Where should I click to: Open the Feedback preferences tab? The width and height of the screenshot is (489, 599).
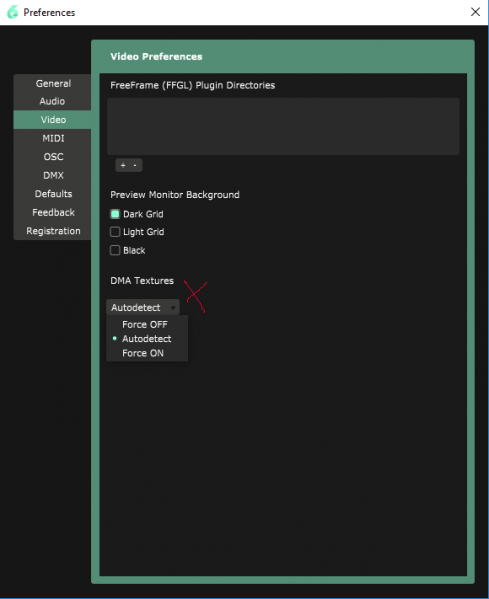pos(53,212)
